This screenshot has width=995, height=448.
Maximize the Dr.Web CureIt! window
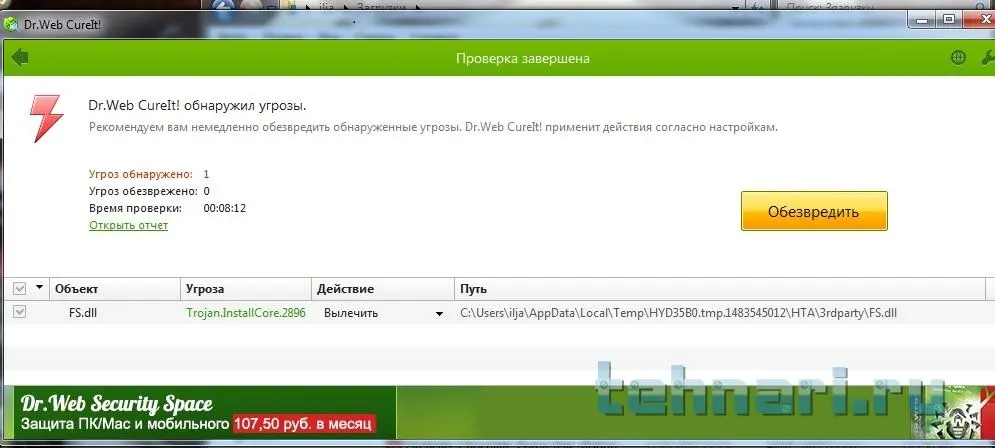point(949,20)
